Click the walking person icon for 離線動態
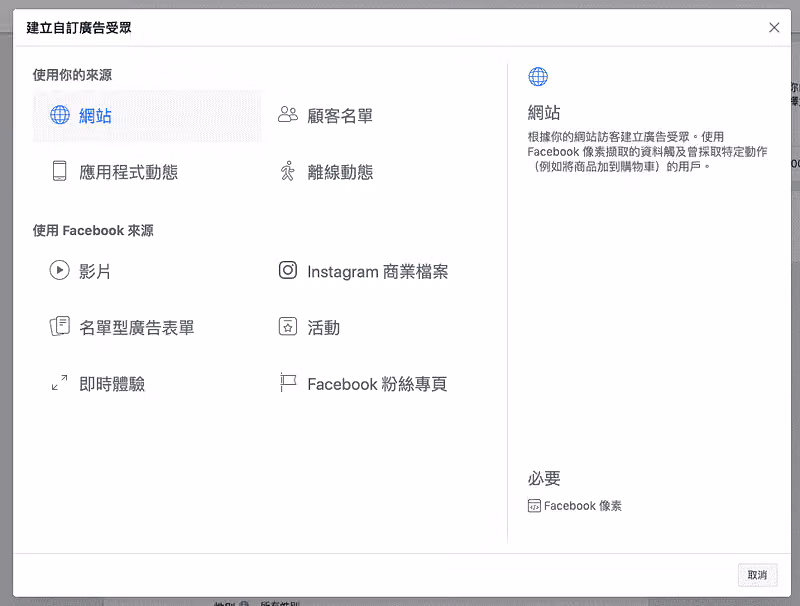 click(288, 171)
